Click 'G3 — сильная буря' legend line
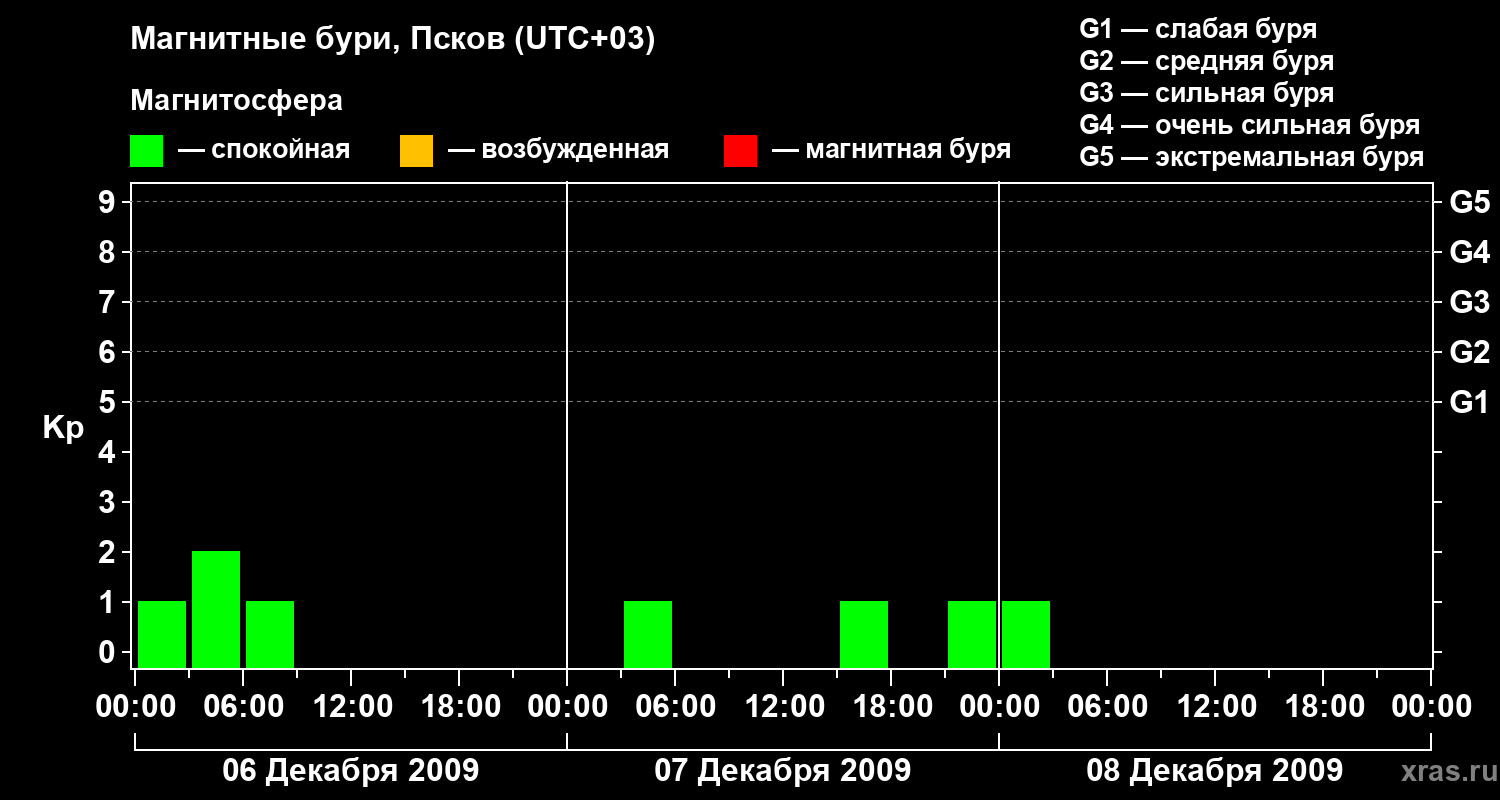The image size is (1500, 800). coord(1207,93)
